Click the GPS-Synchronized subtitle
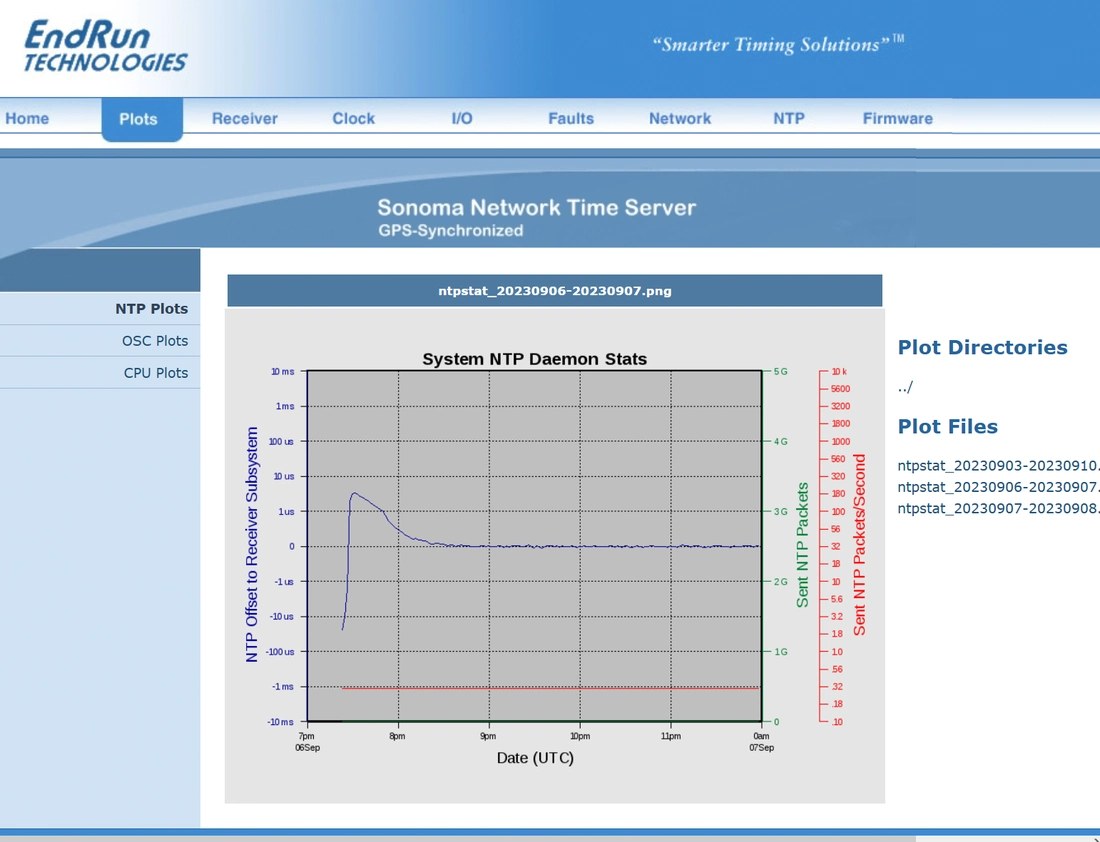Viewport: 1100px width, 842px height. click(x=450, y=231)
